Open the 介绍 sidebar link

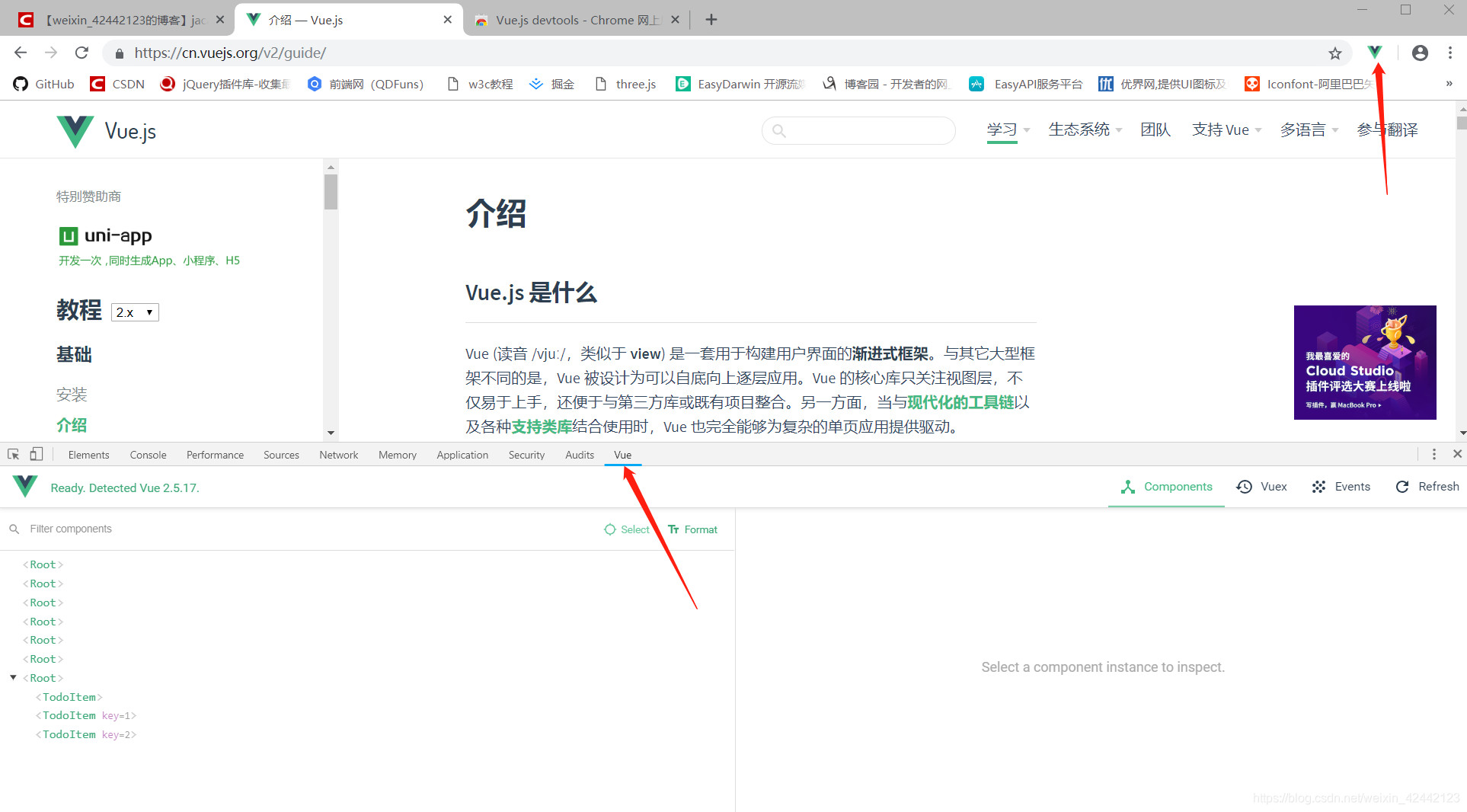click(x=72, y=425)
